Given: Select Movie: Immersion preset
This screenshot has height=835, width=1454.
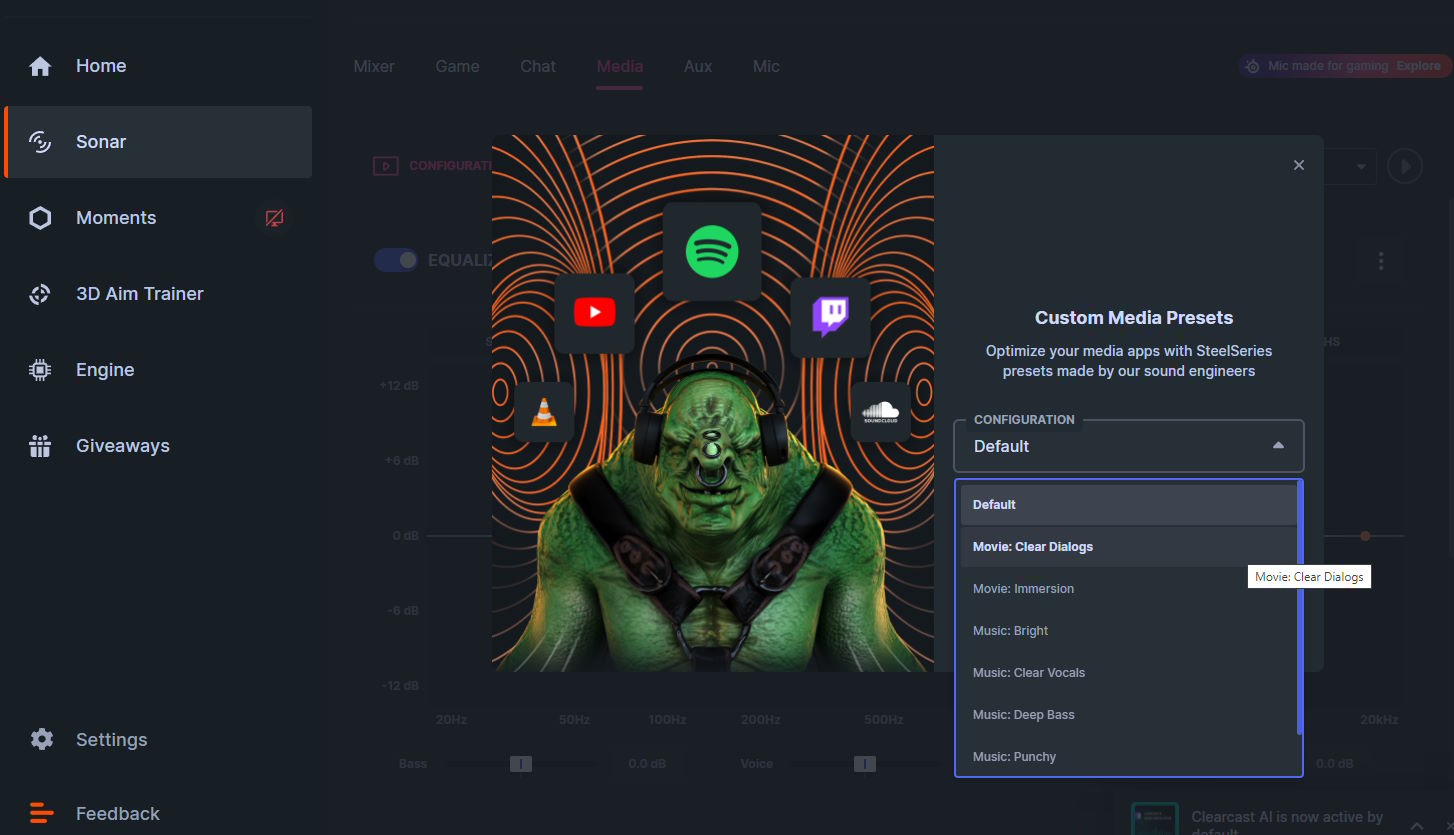Looking at the screenshot, I should [1129, 589].
